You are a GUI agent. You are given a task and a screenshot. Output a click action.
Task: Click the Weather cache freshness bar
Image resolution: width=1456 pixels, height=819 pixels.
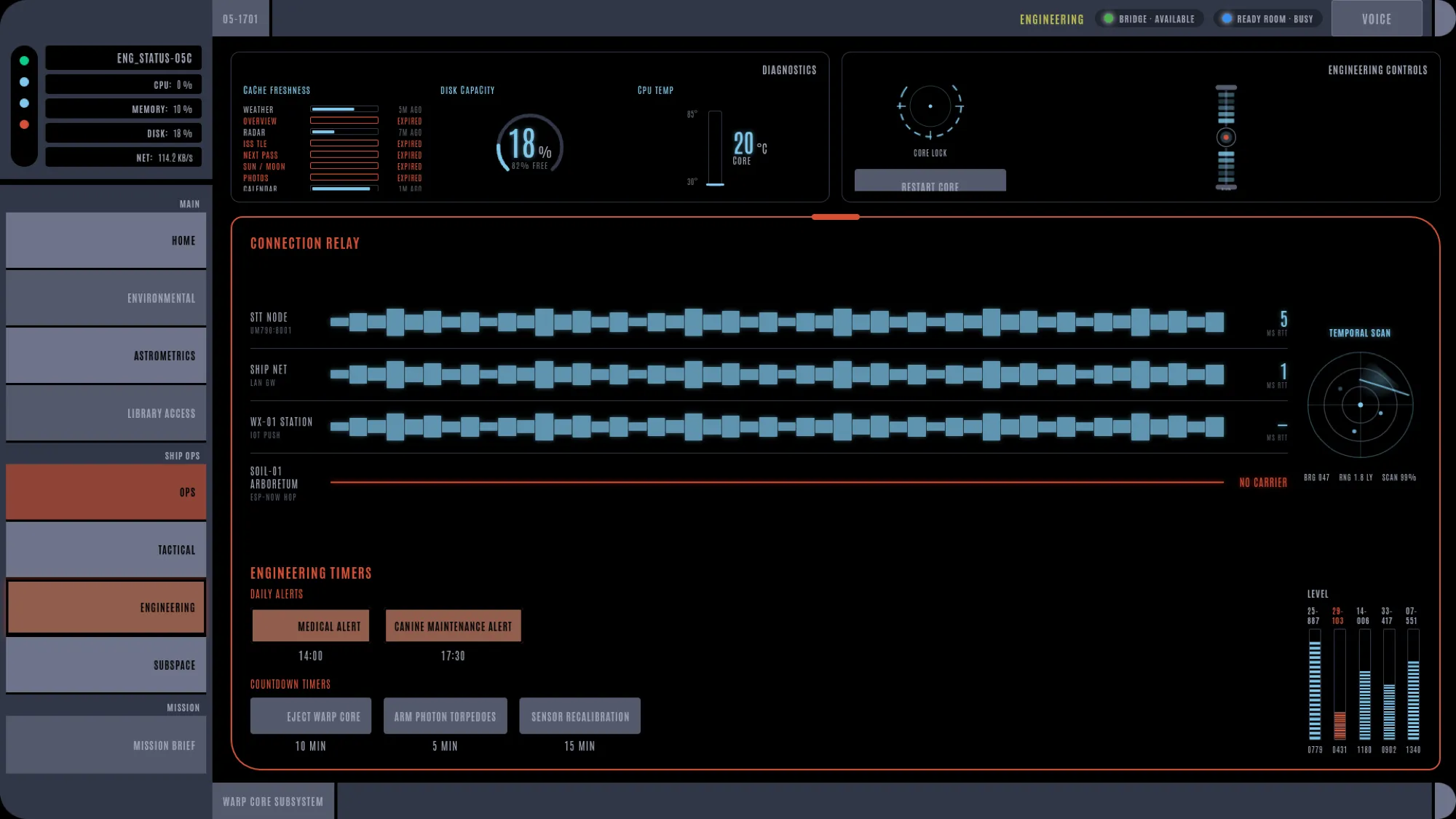tap(344, 109)
